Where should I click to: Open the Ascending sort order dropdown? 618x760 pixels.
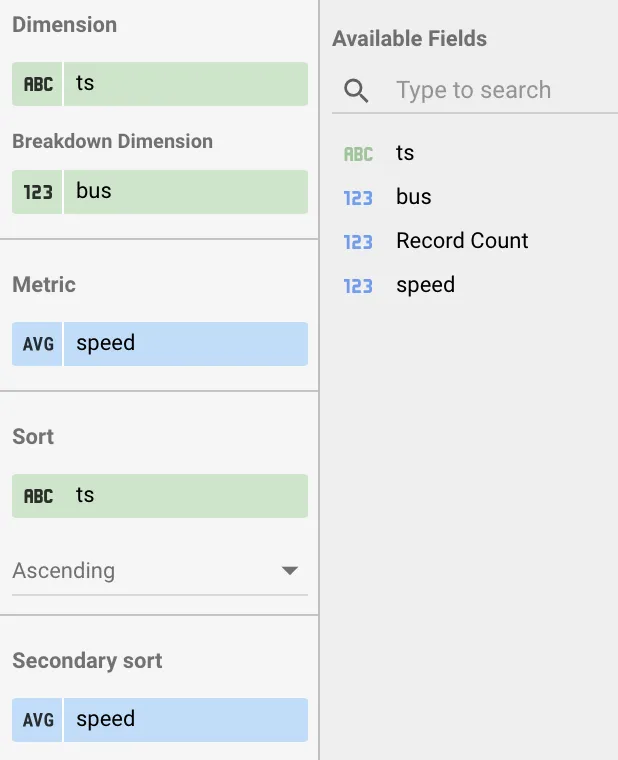(150, 571)
